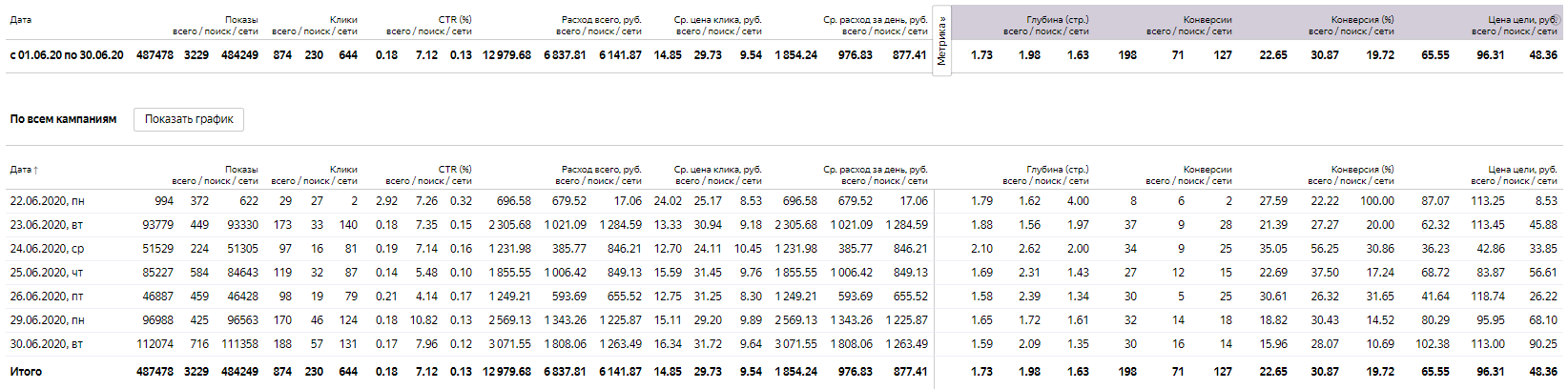The width and height of the screenshot is (1568, 389).
Task: Click "Ср. цена клика, руб." daily table header
Action: coord(717,170)
